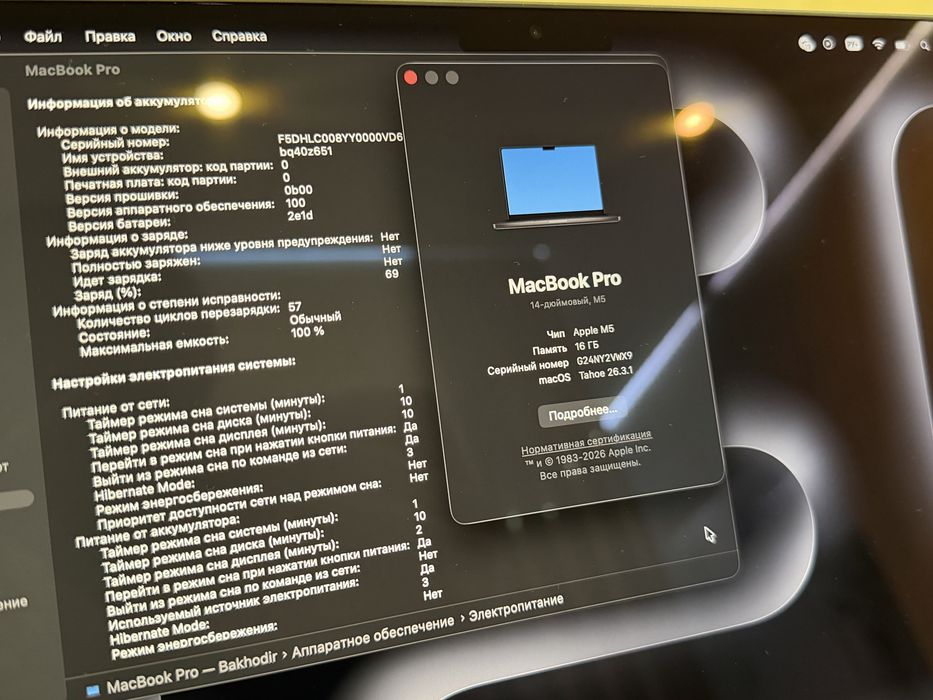The height and width of the screenshot is (700, 933).
Task: Click the Информация о заряде label
Action: coord(117,238)
